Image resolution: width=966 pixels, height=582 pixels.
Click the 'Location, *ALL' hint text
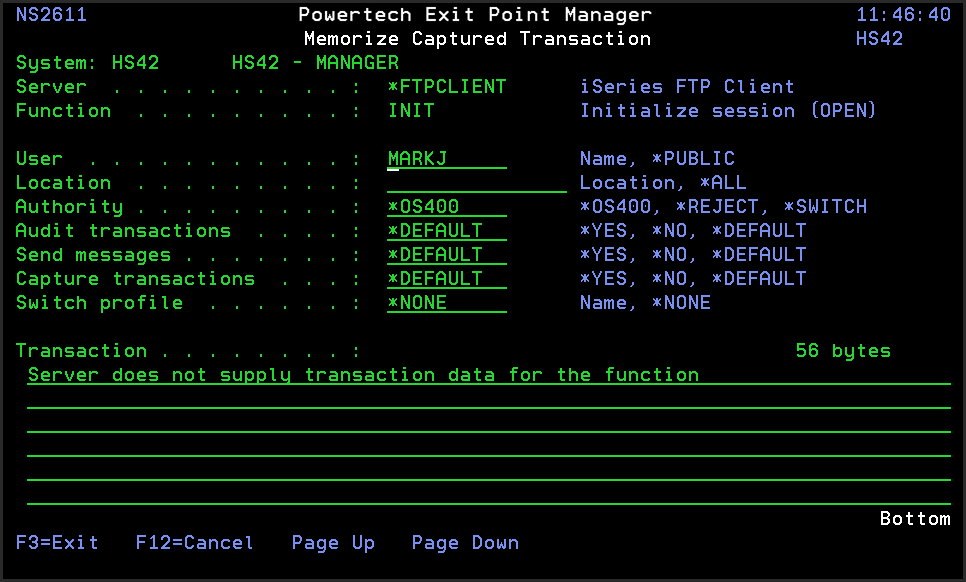(x=663, y=183)
